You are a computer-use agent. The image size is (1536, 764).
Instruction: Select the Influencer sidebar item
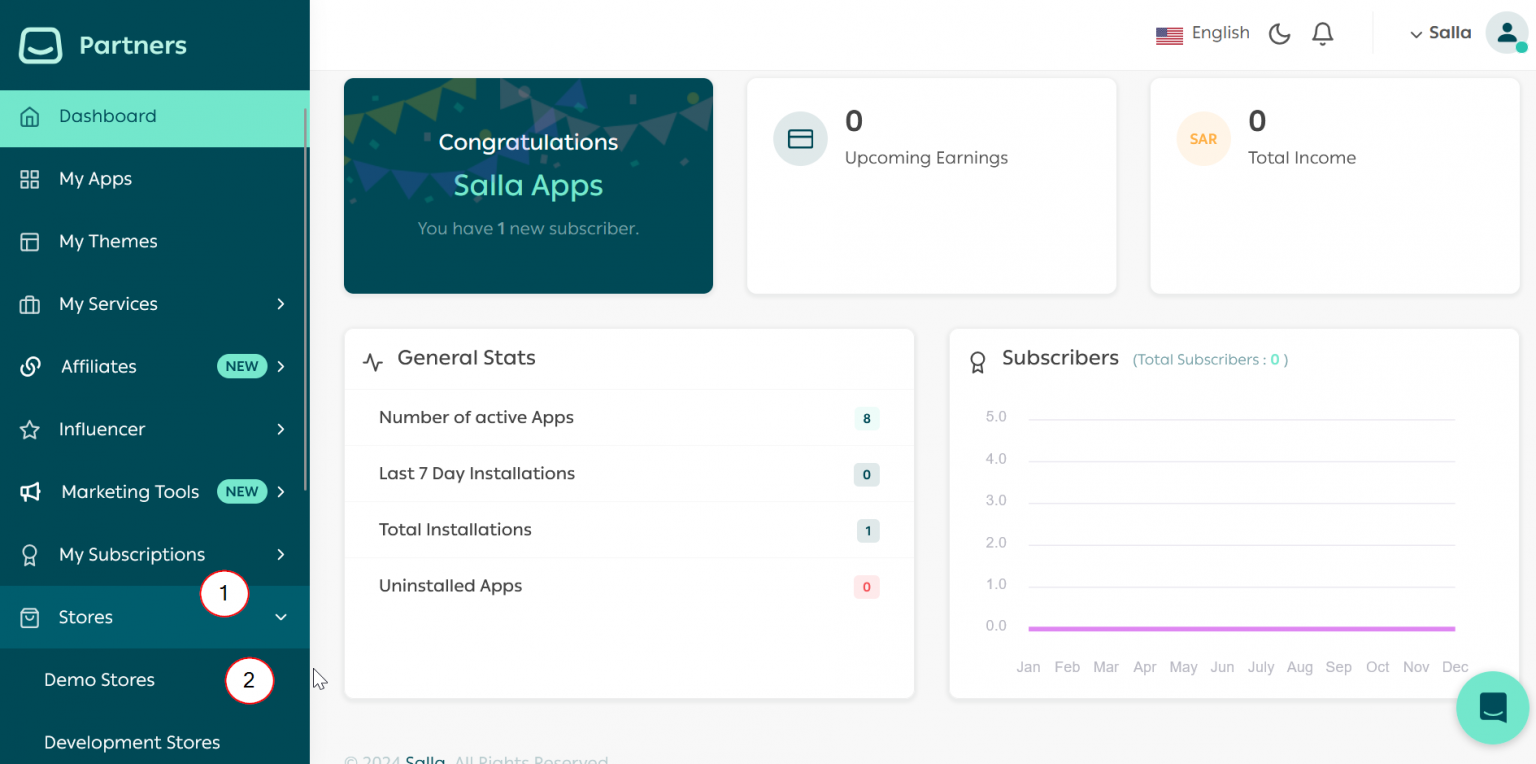(x=101, y=429)
